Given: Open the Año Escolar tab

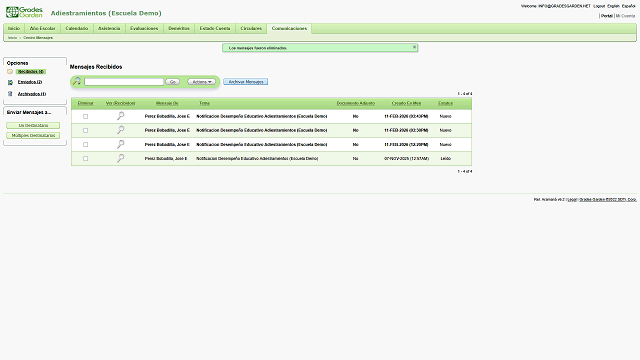Looking at the screenshot, I should coord(42,28).
